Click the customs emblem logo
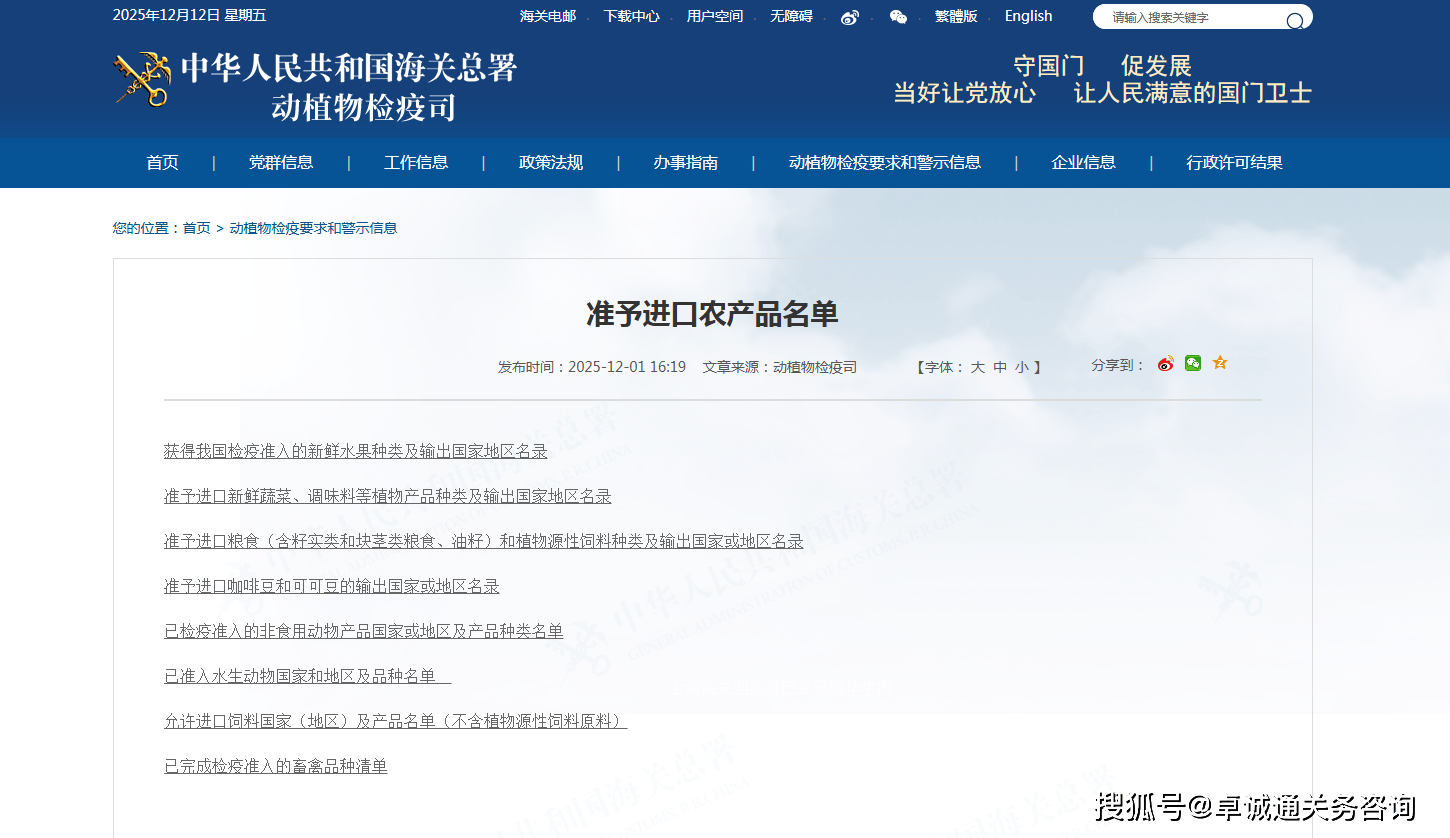1450x838 pixels. coord(142,80)
